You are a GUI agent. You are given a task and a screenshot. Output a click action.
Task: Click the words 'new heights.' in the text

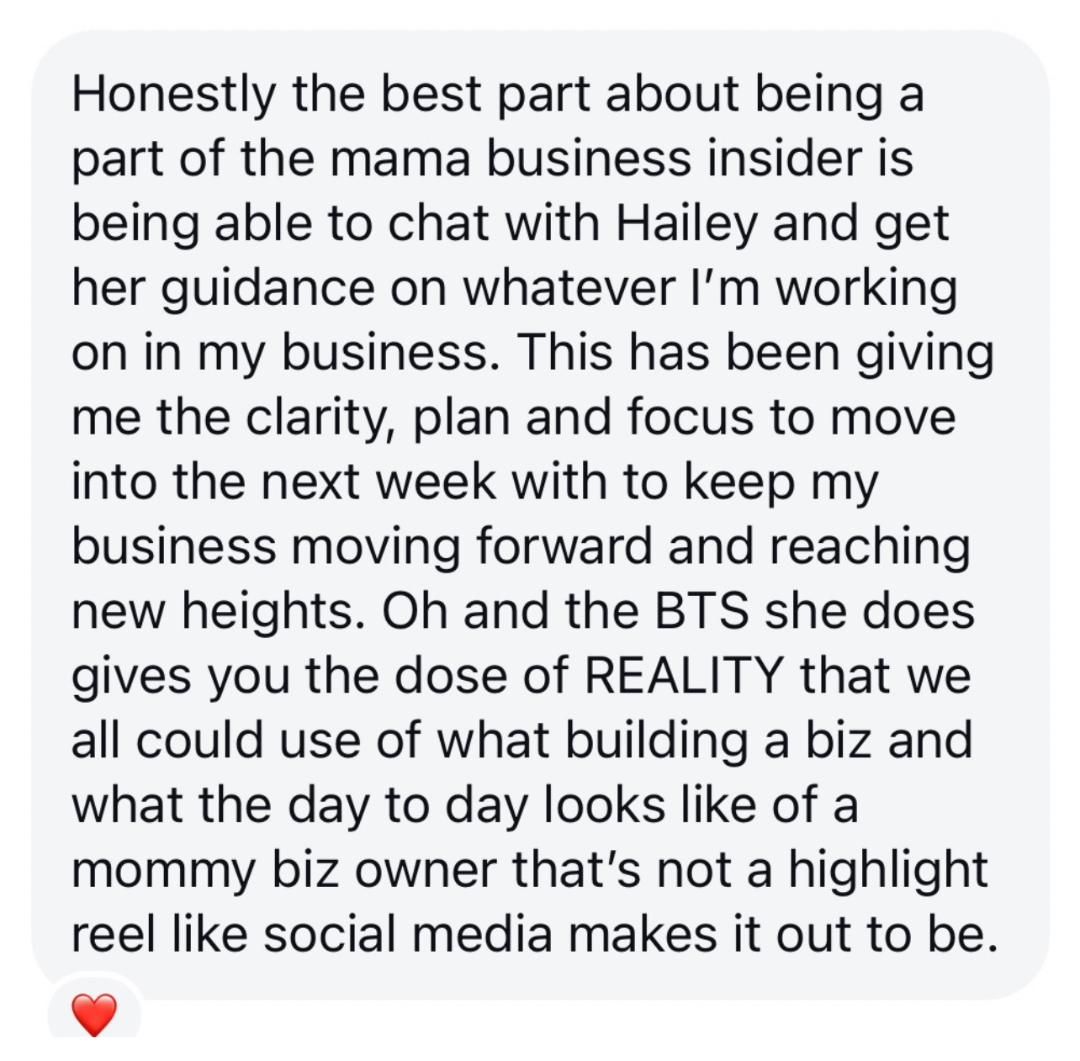(x=218, y=611)
